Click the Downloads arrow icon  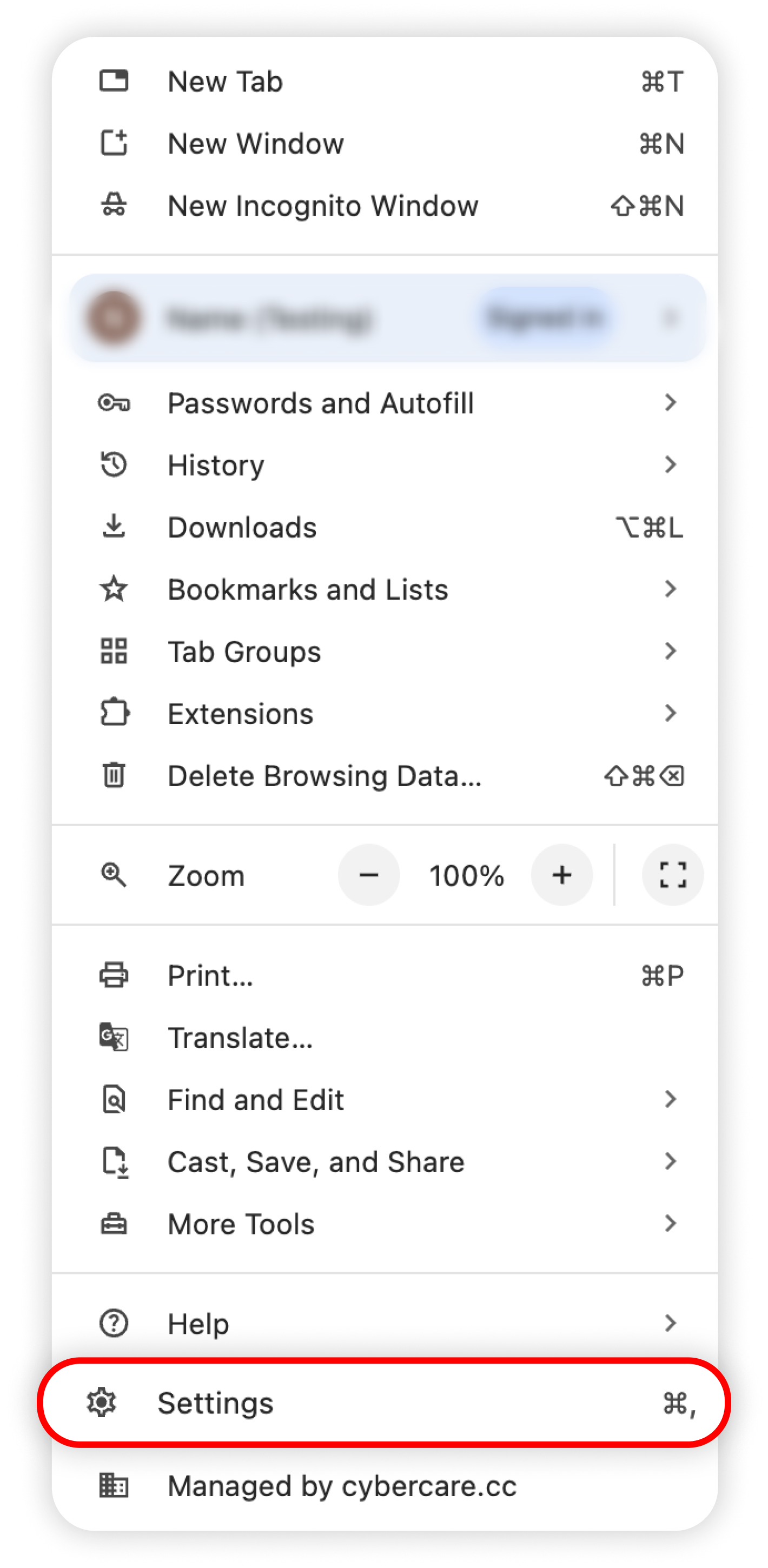point(113,527)
